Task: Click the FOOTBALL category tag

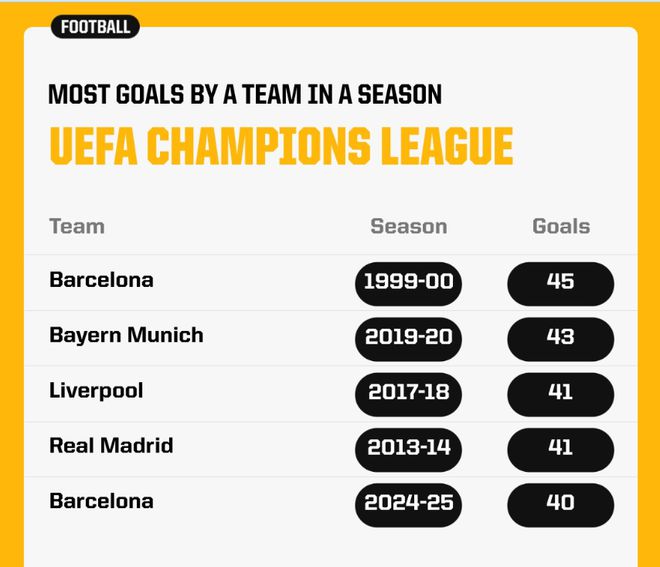Action: pyautogui.click(x=95, y=27)
